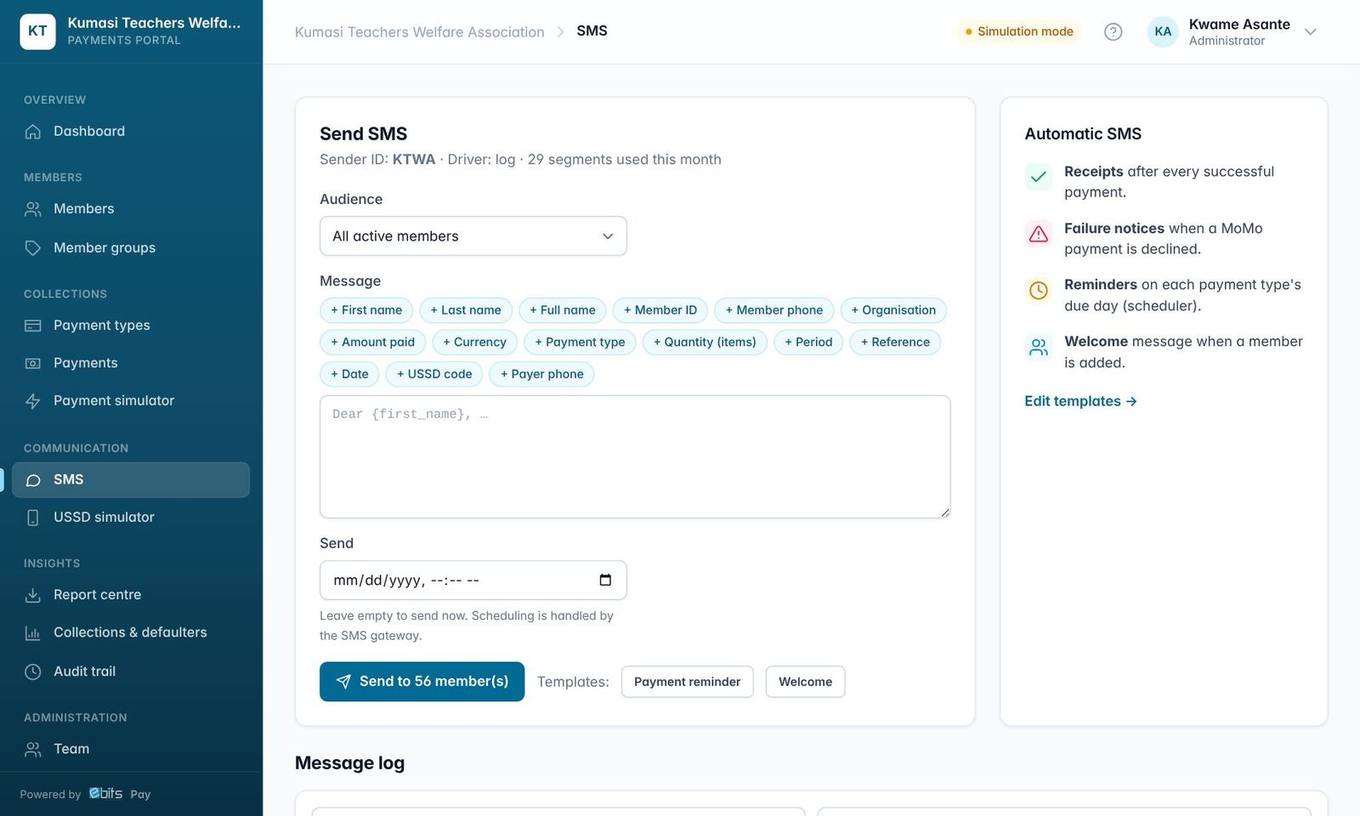Navigate to Payment simulator
This screenshot has width=1360, height=816.
131,401
